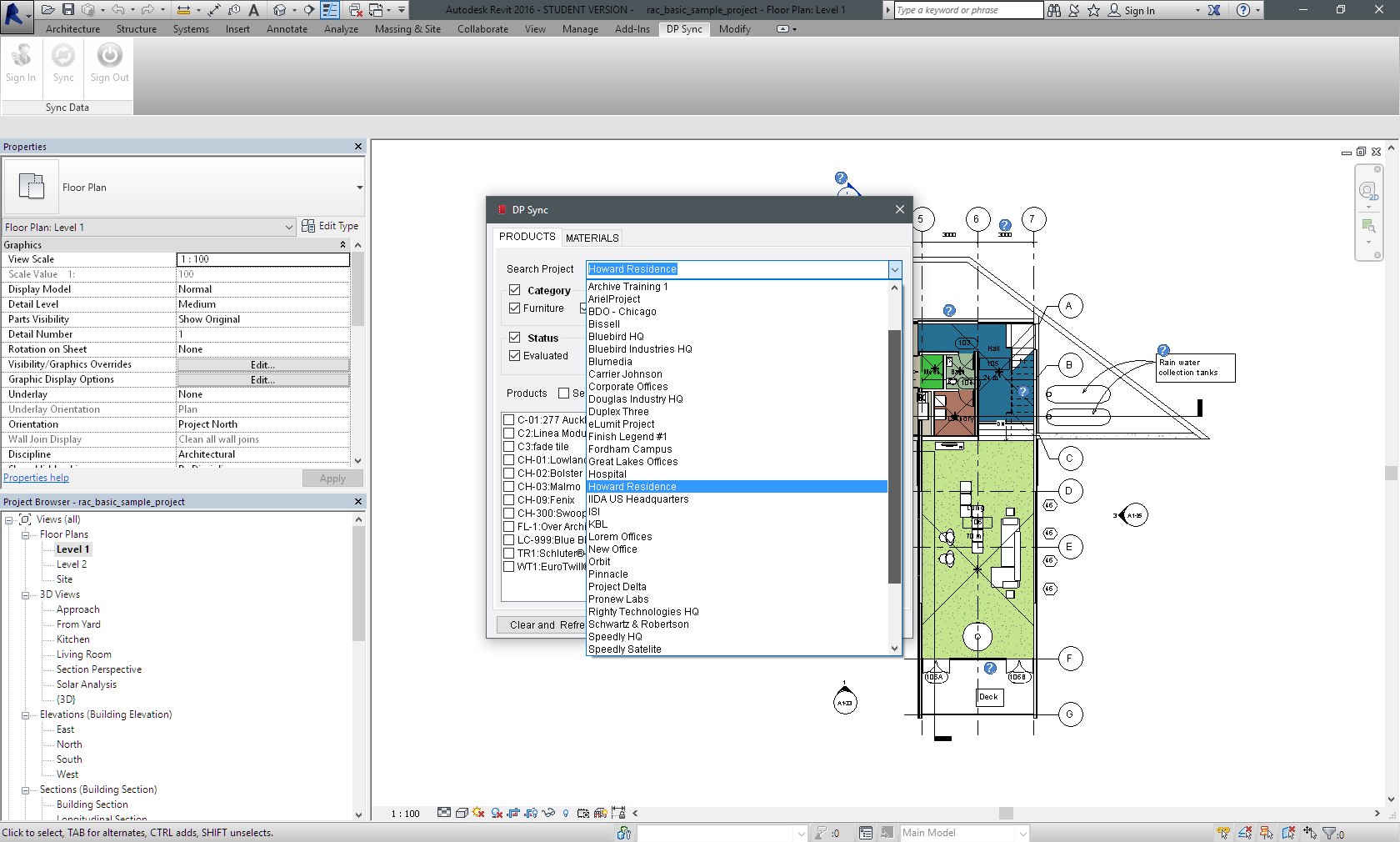Click the Switch Windows icon
The width and height of the screenshot is (1400, 842).
click(377, 10)
